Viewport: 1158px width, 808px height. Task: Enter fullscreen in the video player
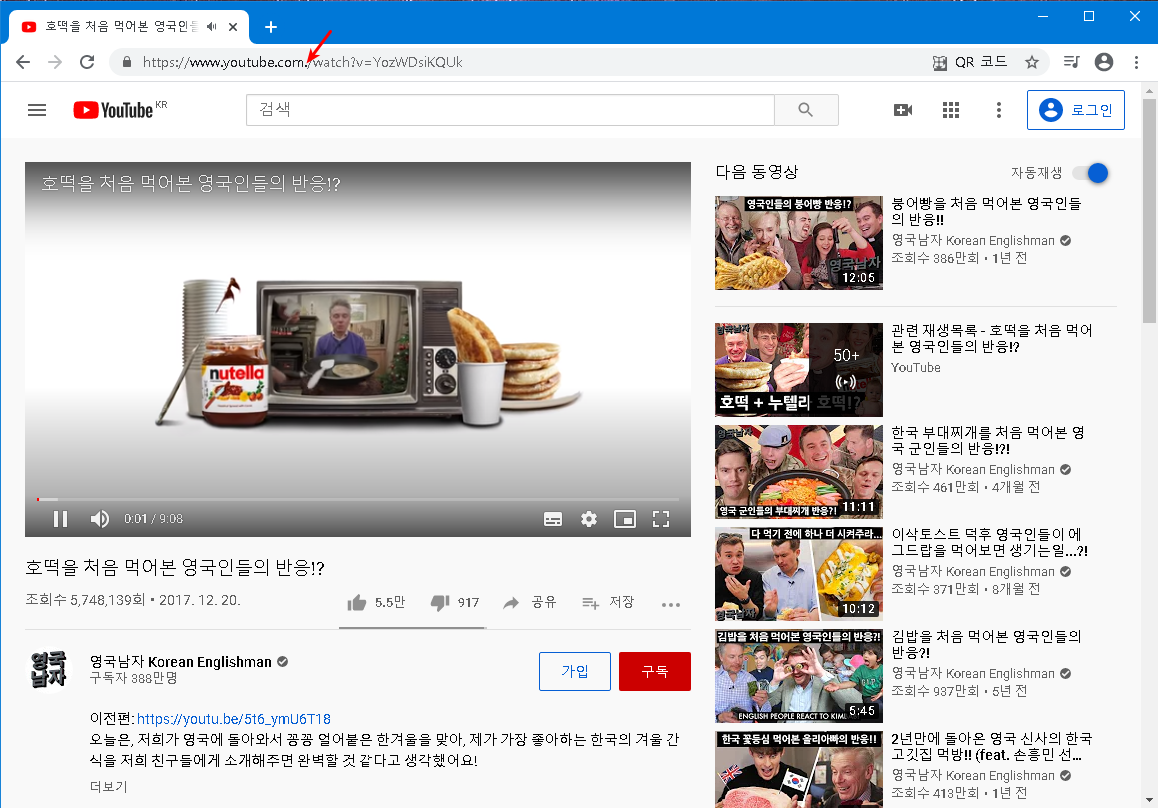click(x=661, y=519)
